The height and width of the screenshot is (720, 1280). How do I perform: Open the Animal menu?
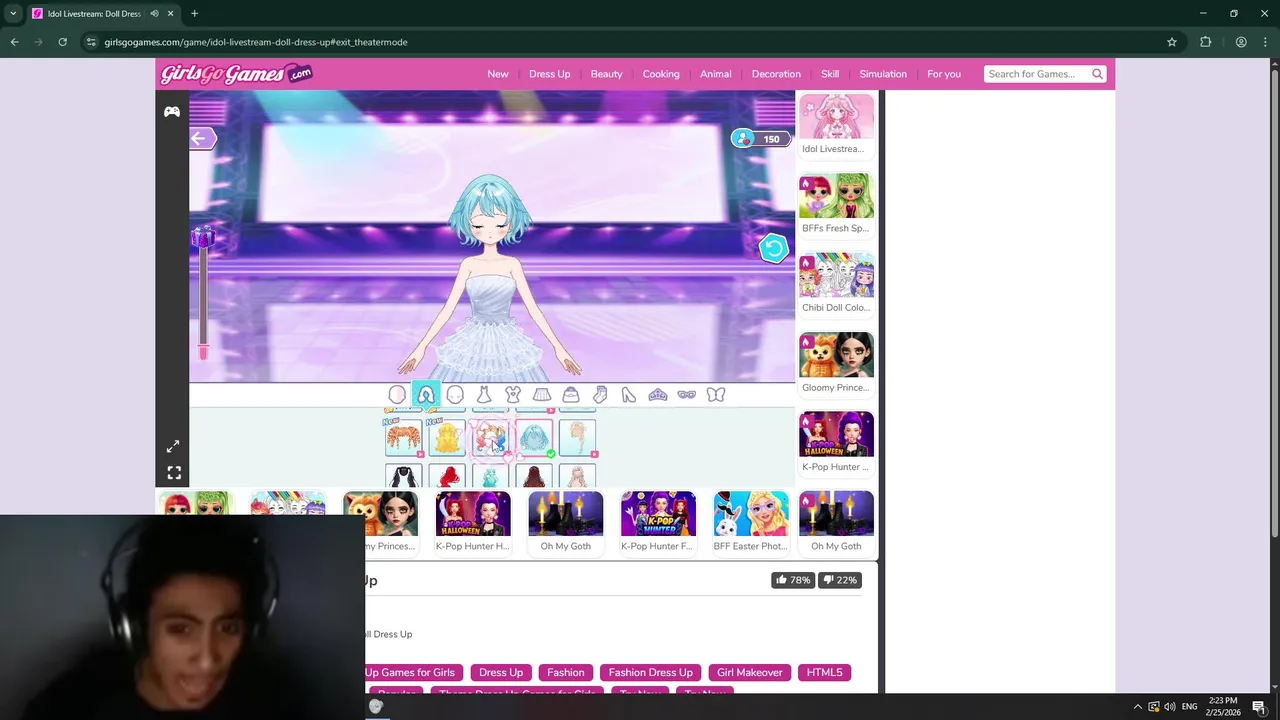pos(716,74)
